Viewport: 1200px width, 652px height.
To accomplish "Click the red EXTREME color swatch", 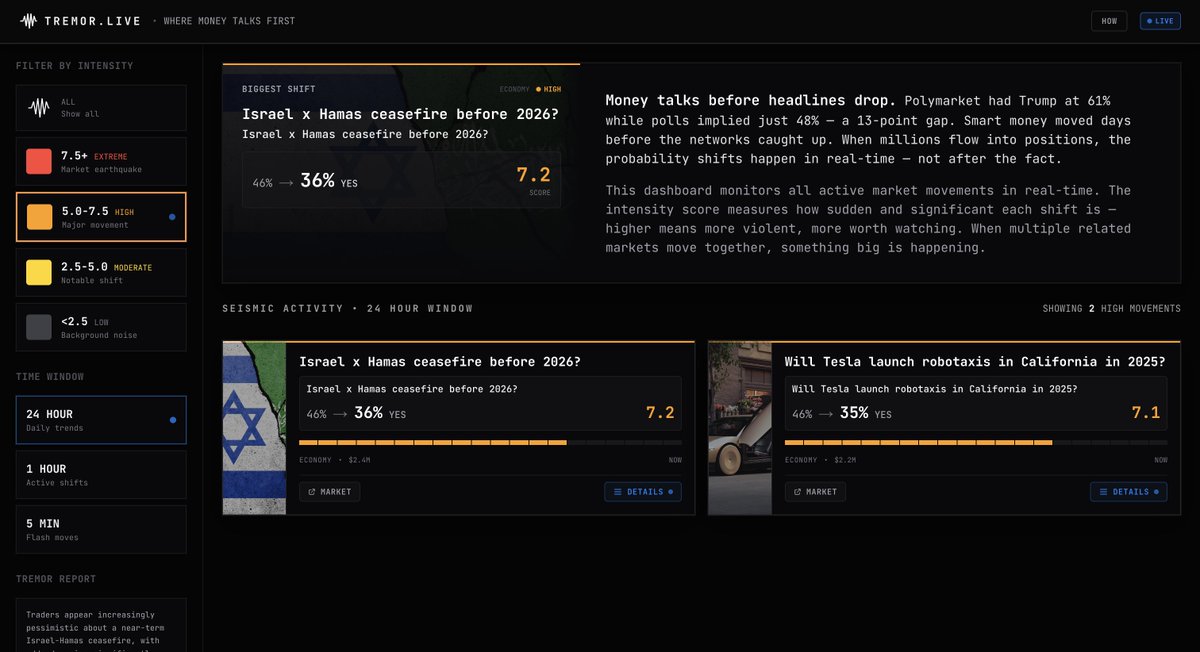I will [x=39, y=161].
